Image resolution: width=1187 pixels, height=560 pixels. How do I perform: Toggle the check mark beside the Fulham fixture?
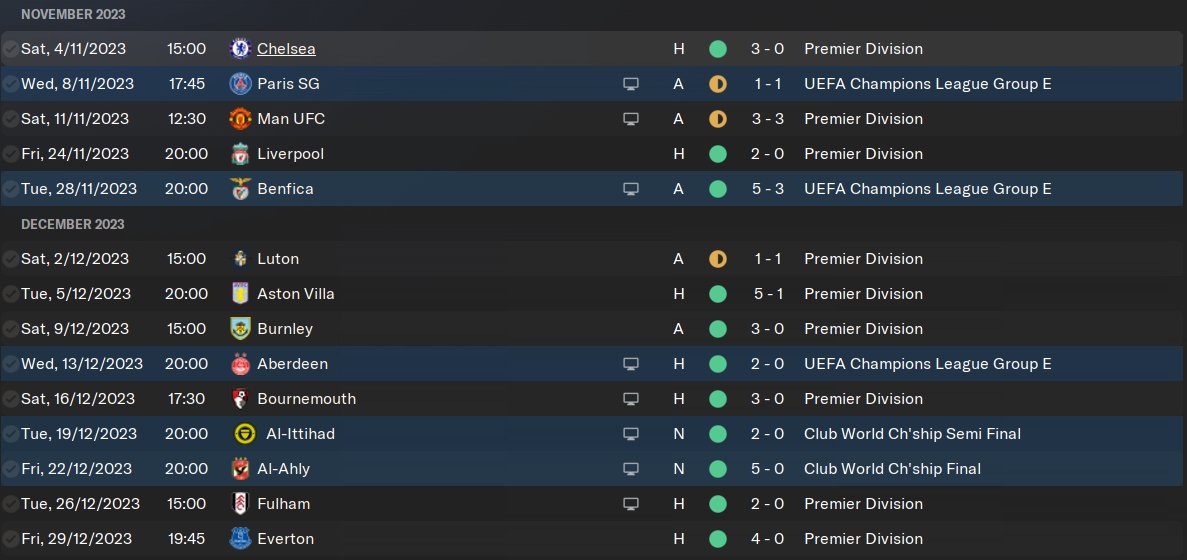(10, 504)
